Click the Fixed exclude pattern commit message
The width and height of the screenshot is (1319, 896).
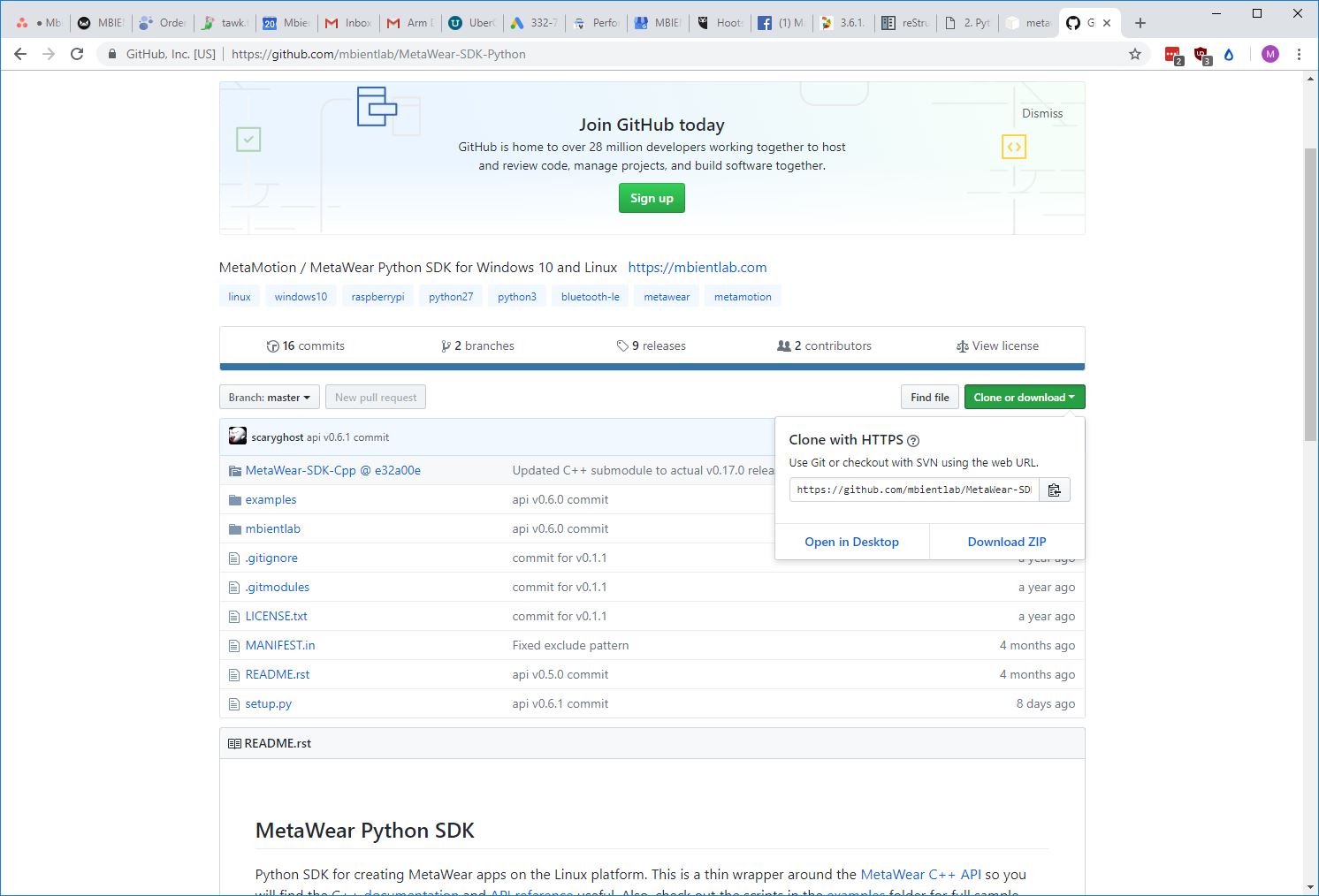tap(570, 645)
